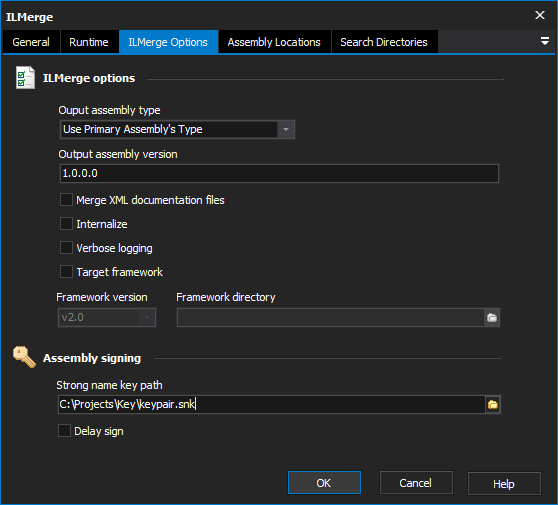The image size is (558, 505).
Task: Browse for strong name key file
Action: click(x=493, y=404)
